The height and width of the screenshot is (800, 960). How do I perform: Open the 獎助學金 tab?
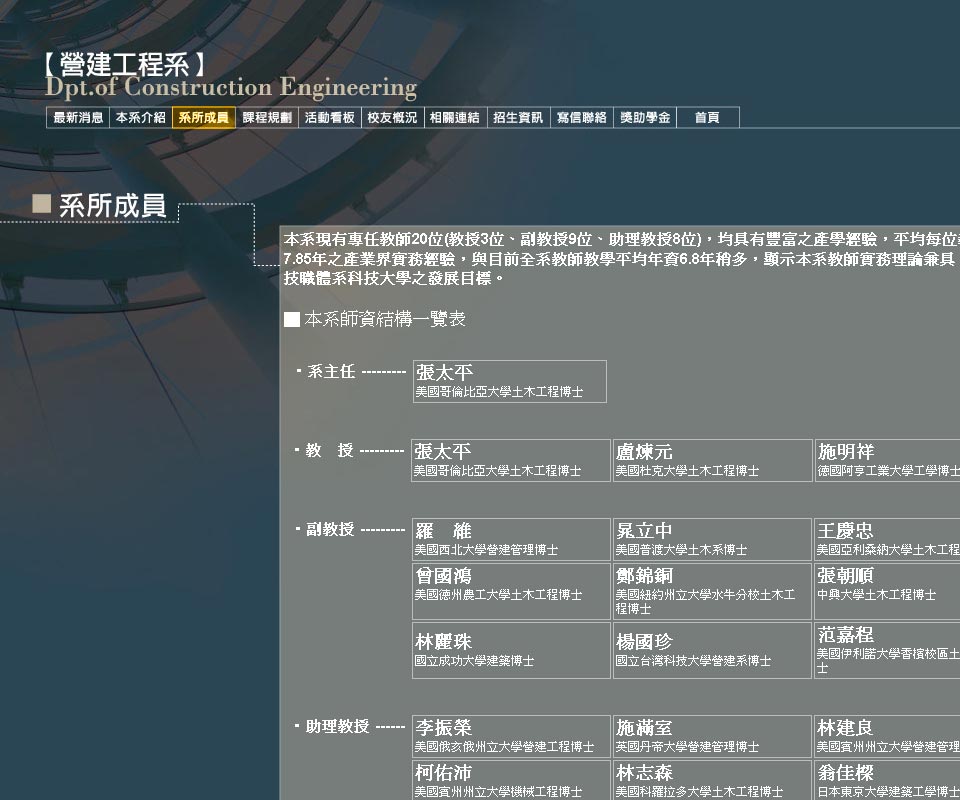tap(645, 118)
